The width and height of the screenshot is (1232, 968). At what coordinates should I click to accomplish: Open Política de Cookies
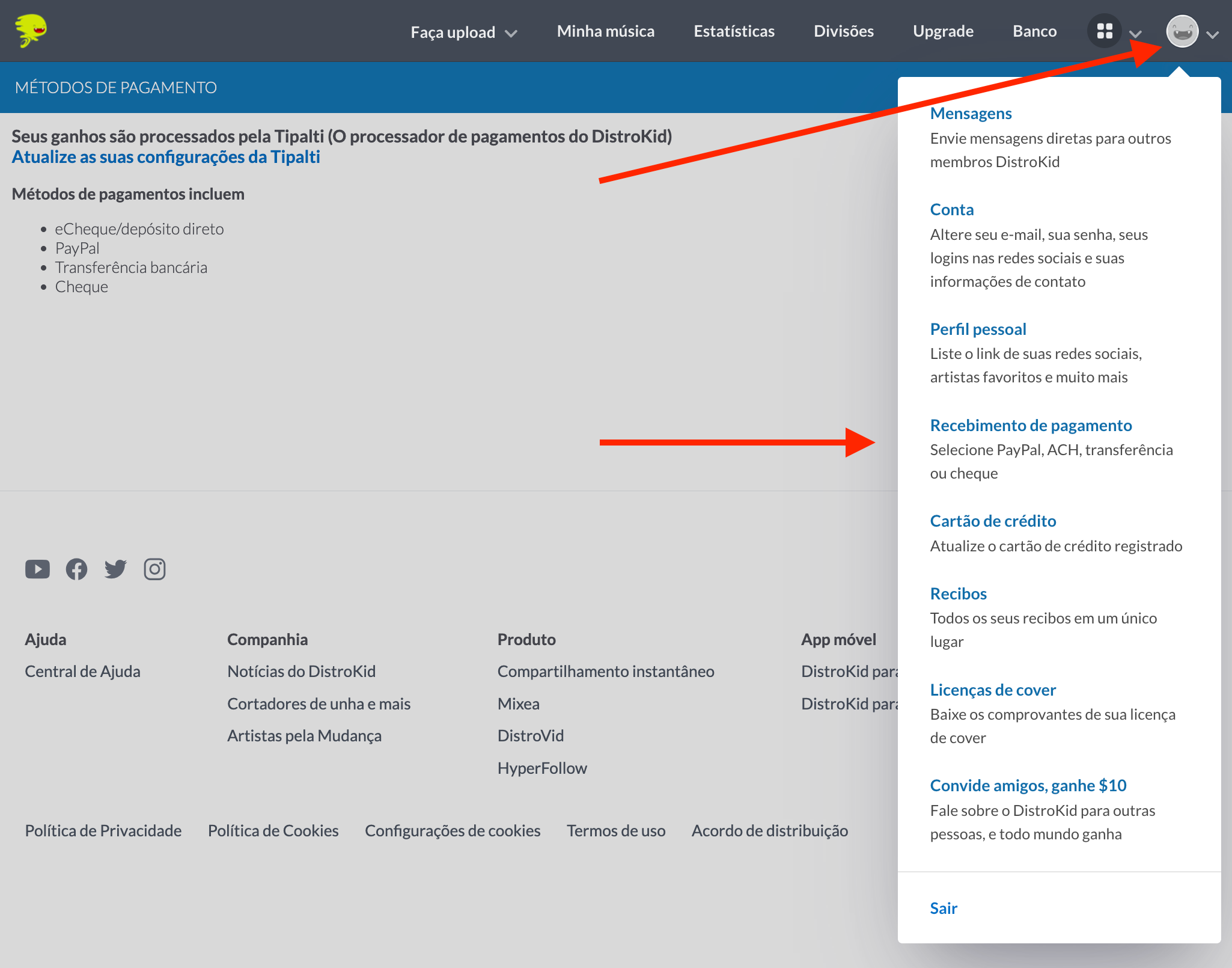coord(273,830)
